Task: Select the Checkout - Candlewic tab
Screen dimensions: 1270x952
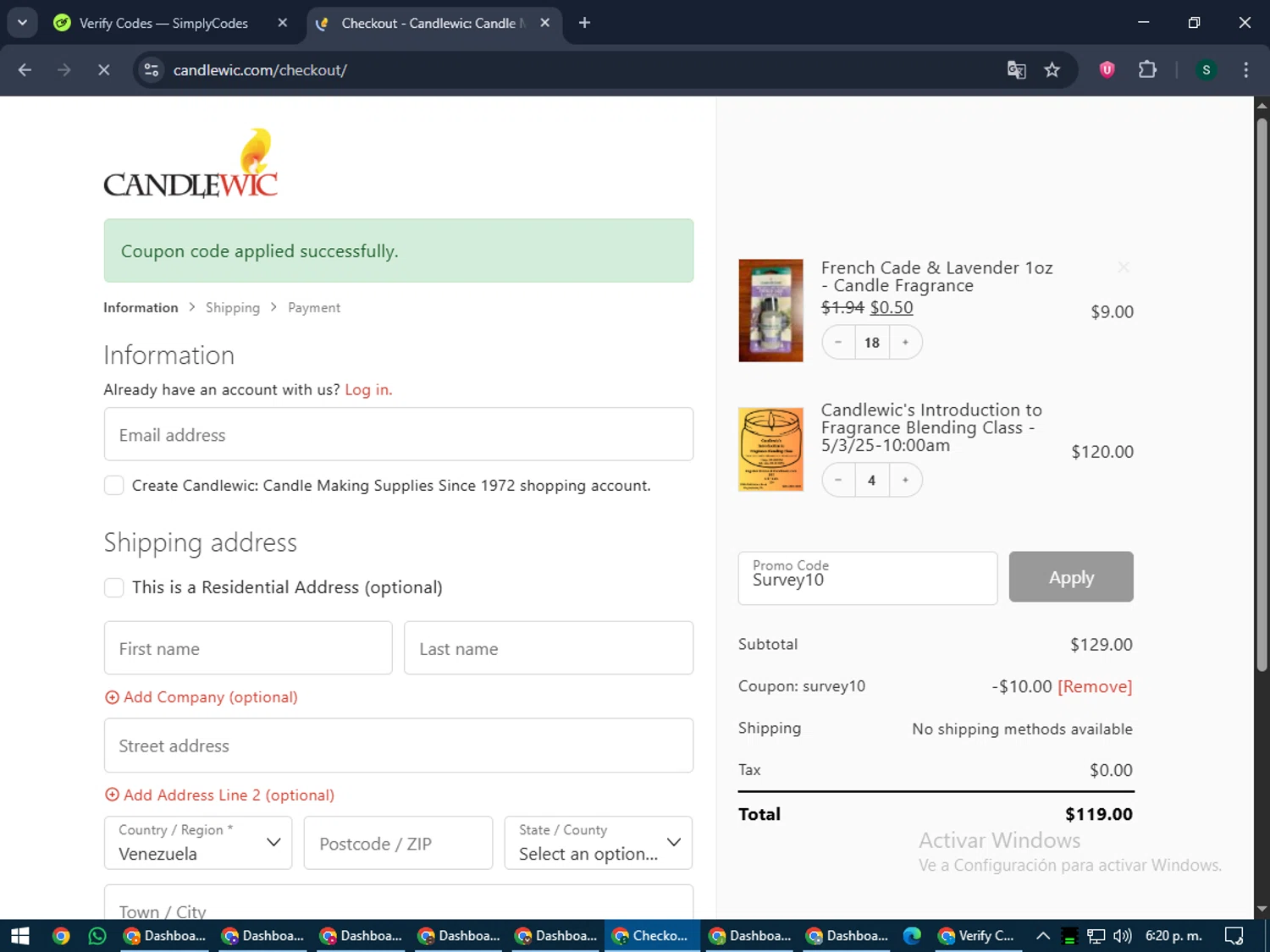Action: tap(433, 23)
